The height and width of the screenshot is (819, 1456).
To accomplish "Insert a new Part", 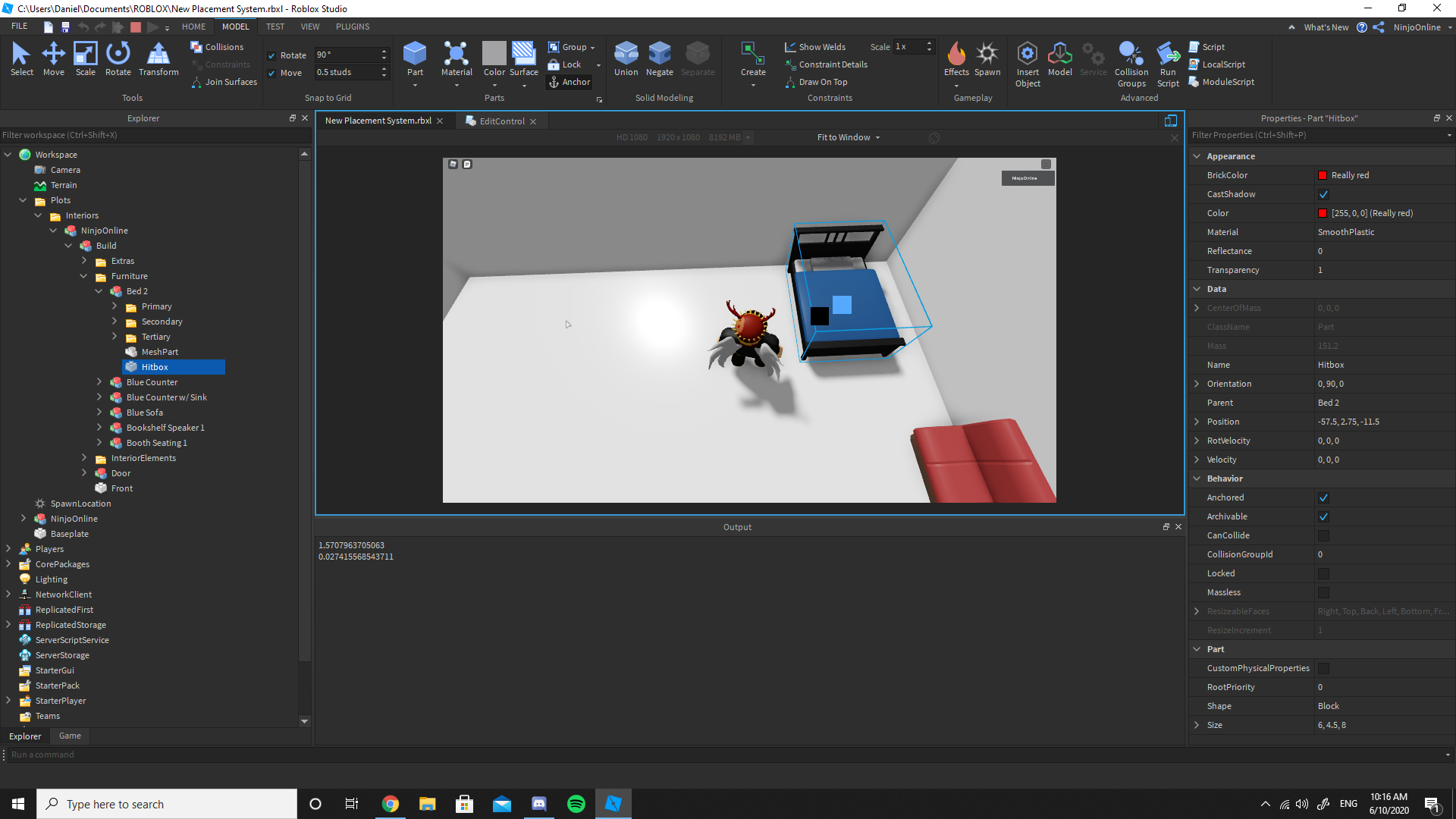I will [415, 55].
